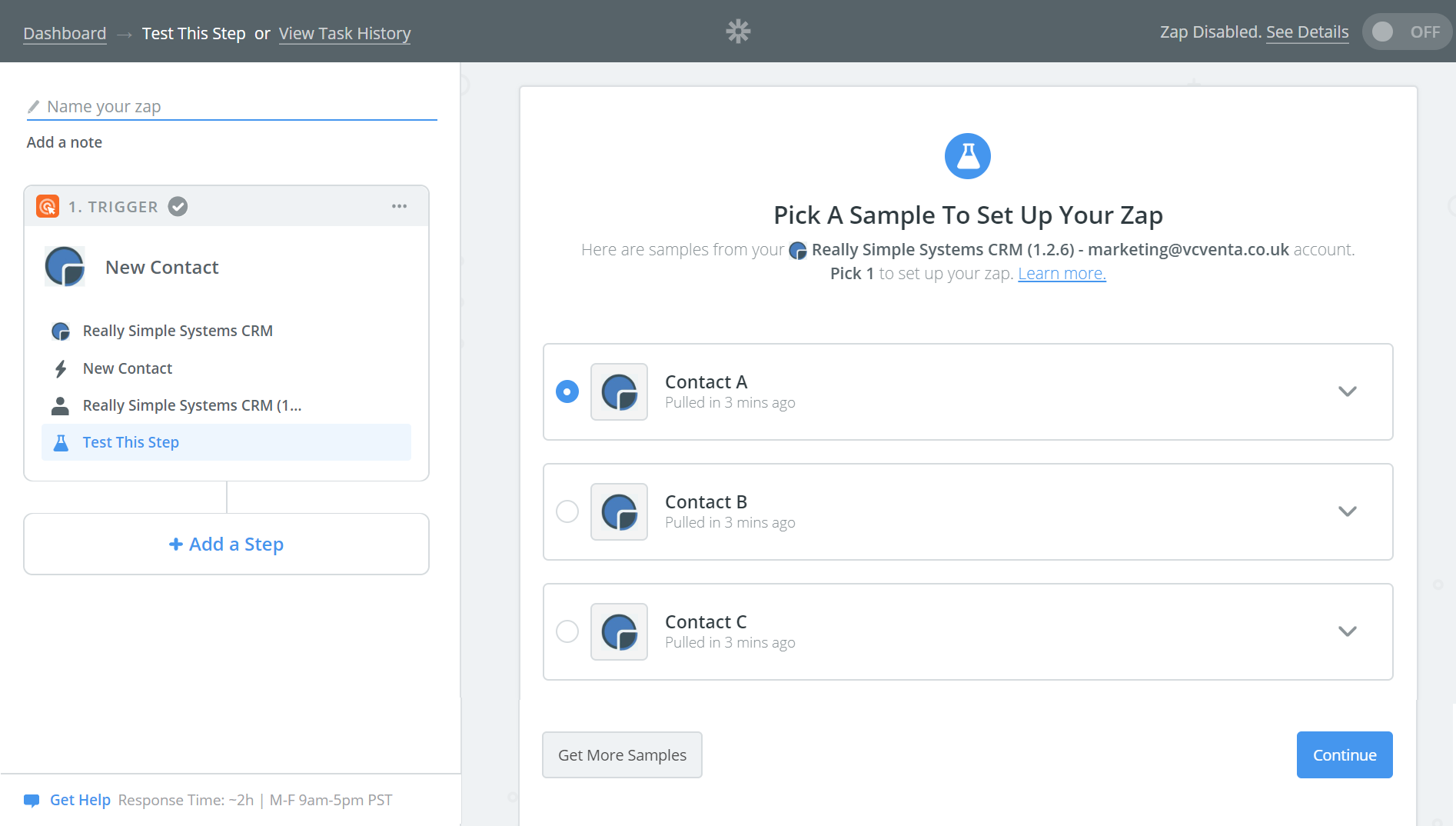Screen dimensions: 1456x826
Task: Open the Really Simple Systems CRM (1... account step
Action: [226, 405]
